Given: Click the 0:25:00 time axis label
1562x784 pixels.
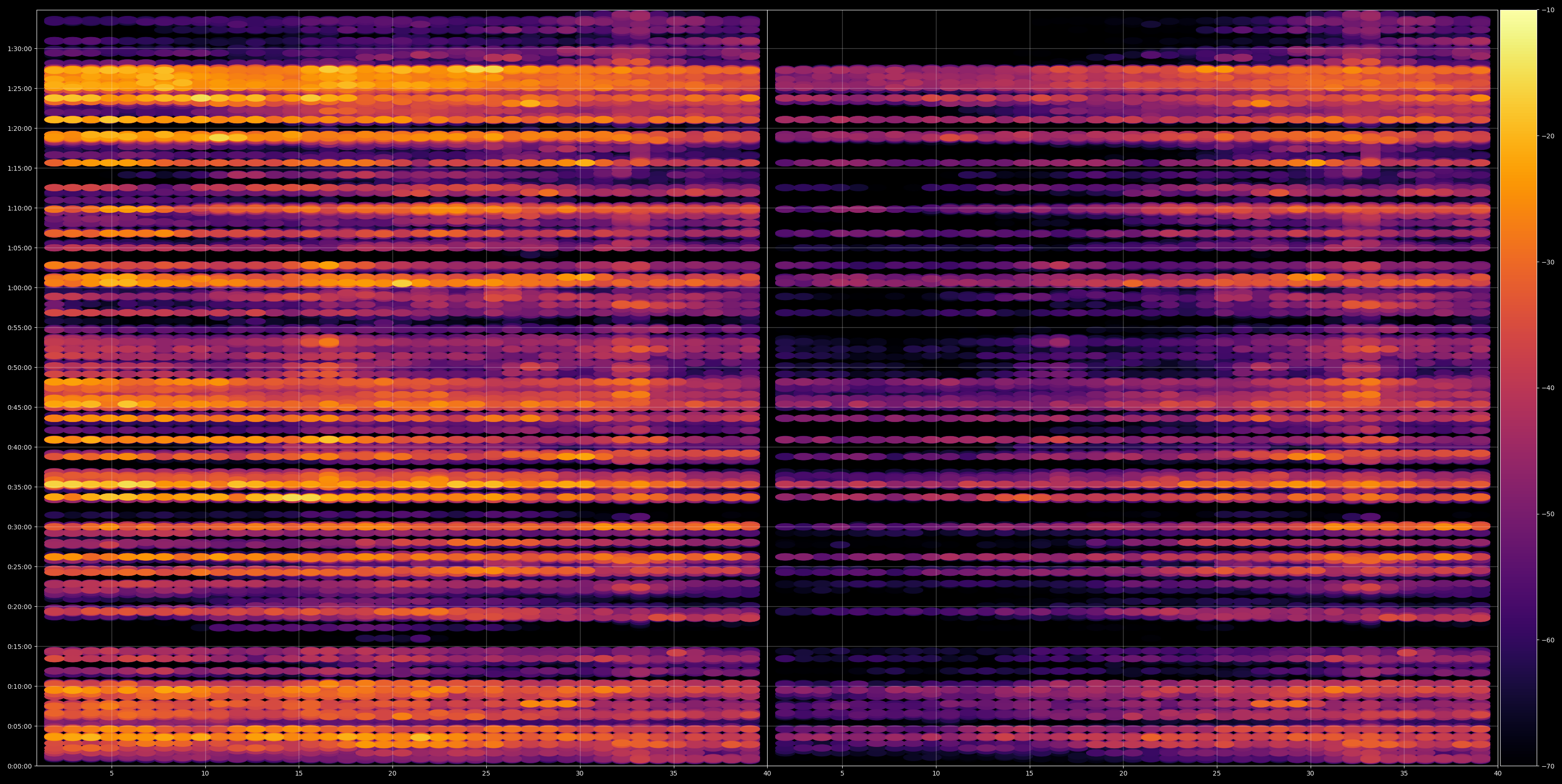Looking at the screenshot, I should point(19,566).
